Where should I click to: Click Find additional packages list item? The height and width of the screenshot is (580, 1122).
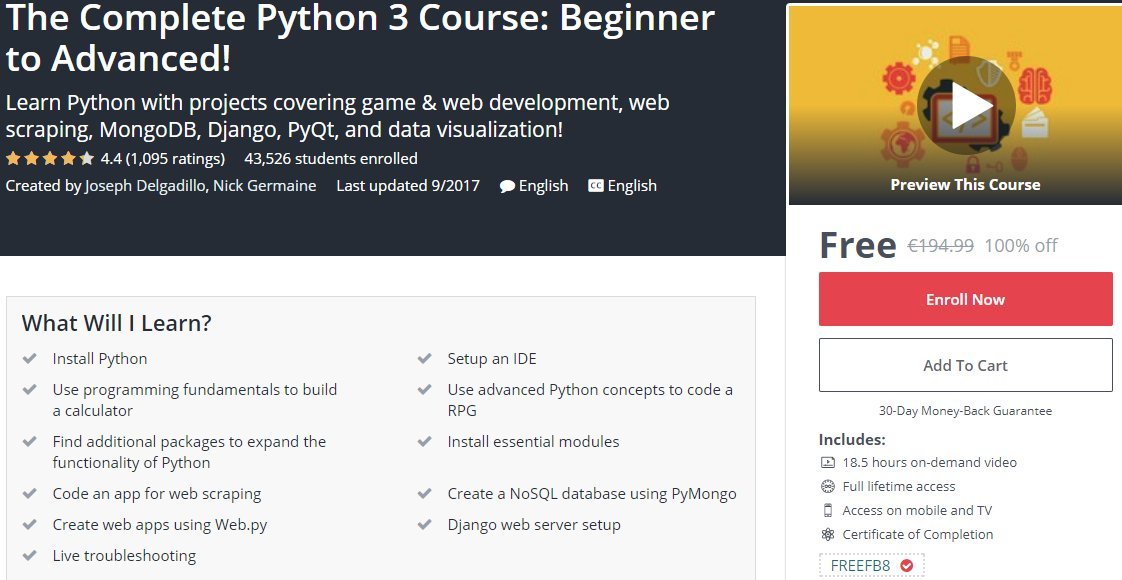pyautogui.click(x=189, y=452)
